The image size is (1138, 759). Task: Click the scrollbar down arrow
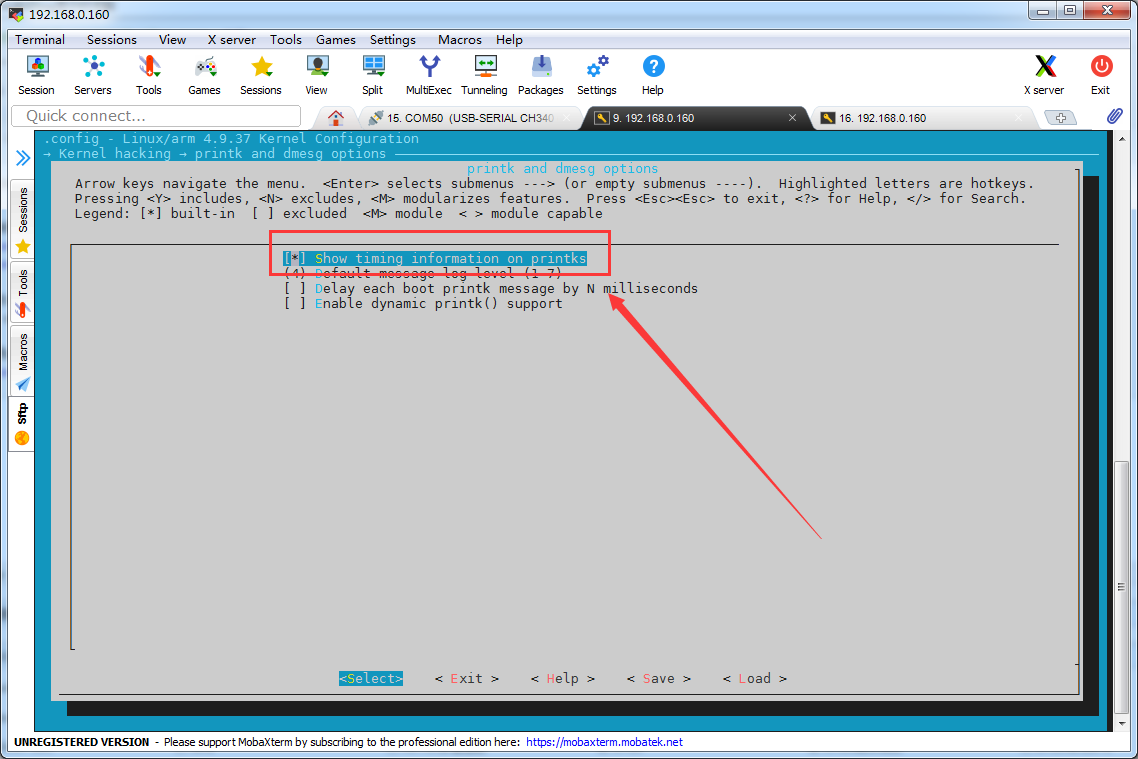coord(1122,723)
